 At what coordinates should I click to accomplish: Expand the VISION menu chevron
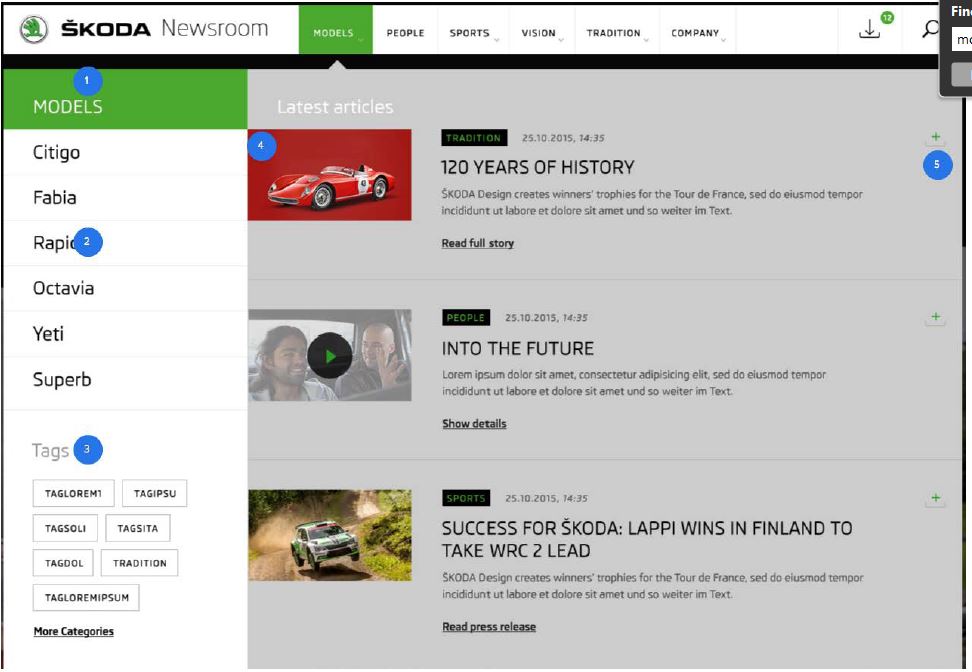pos(561,40)
